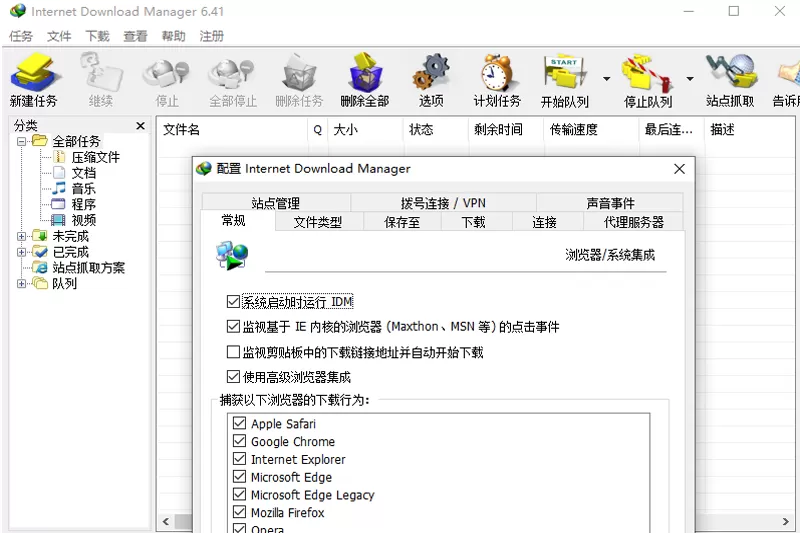Close the 配置 Internet Download Manager dialog
This screenshot has width=800, height=533.
[x=679, y=169]
